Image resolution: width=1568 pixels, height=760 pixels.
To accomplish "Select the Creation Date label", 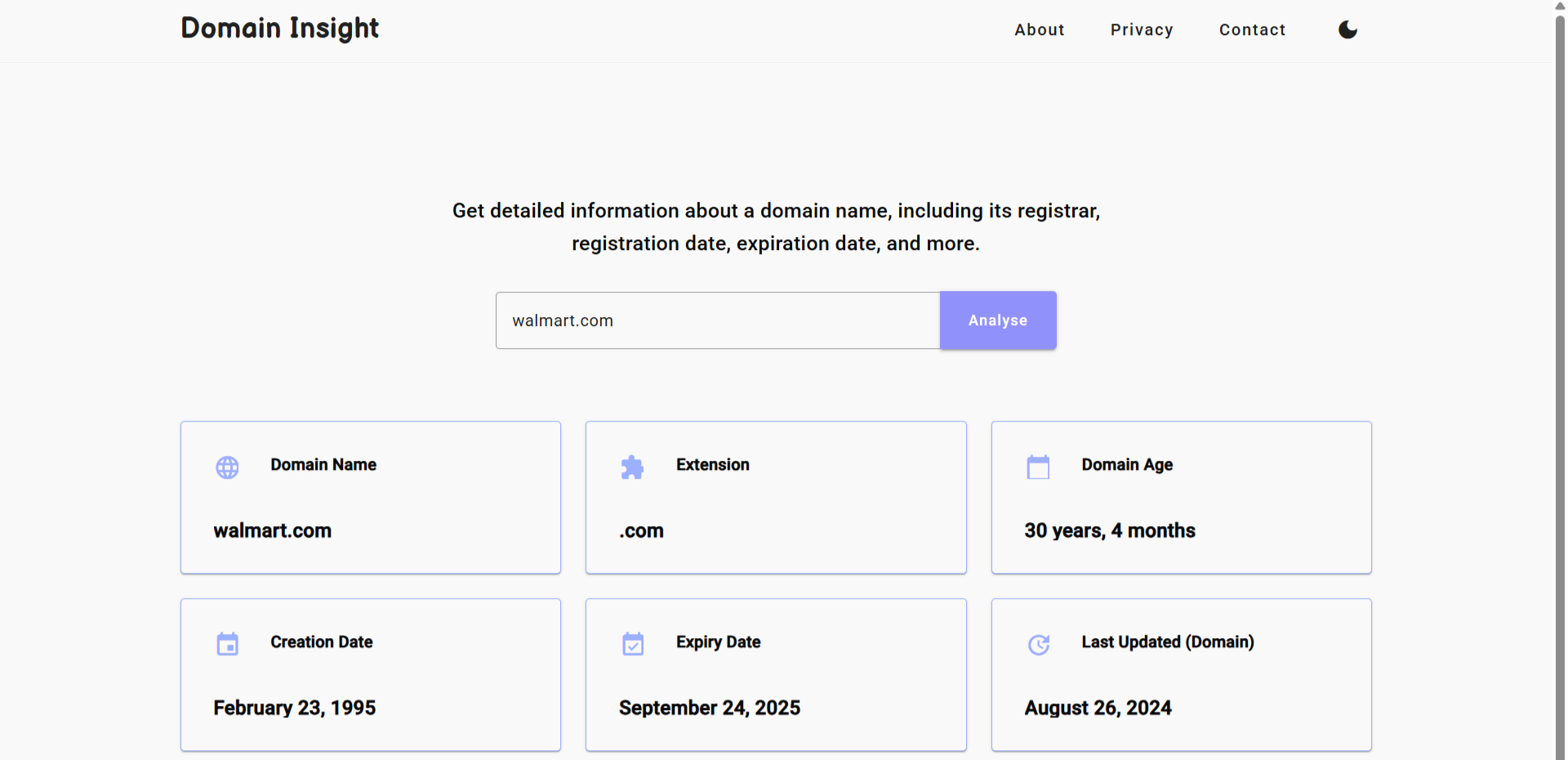I will coord(322,642).
